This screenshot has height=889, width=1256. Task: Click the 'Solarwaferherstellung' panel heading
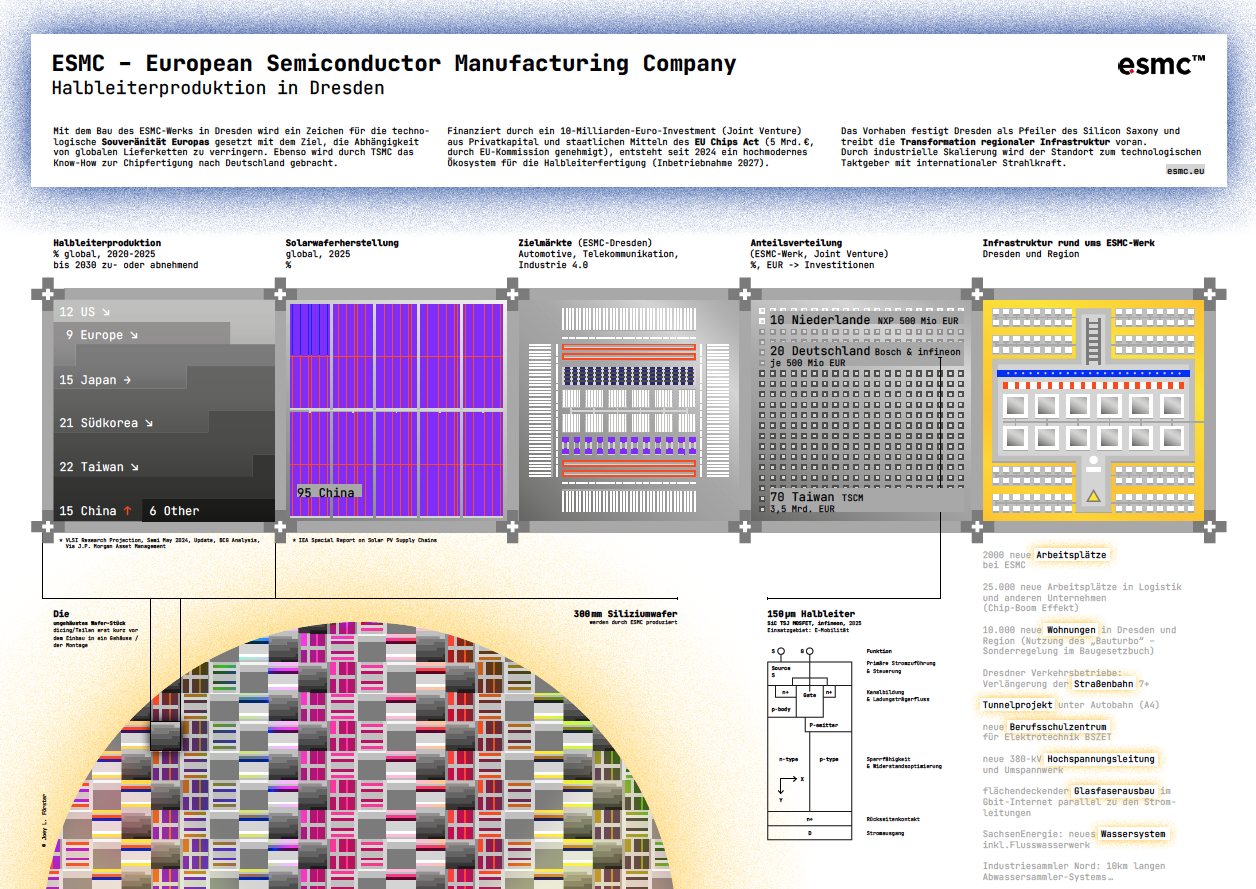click(342, 243)
